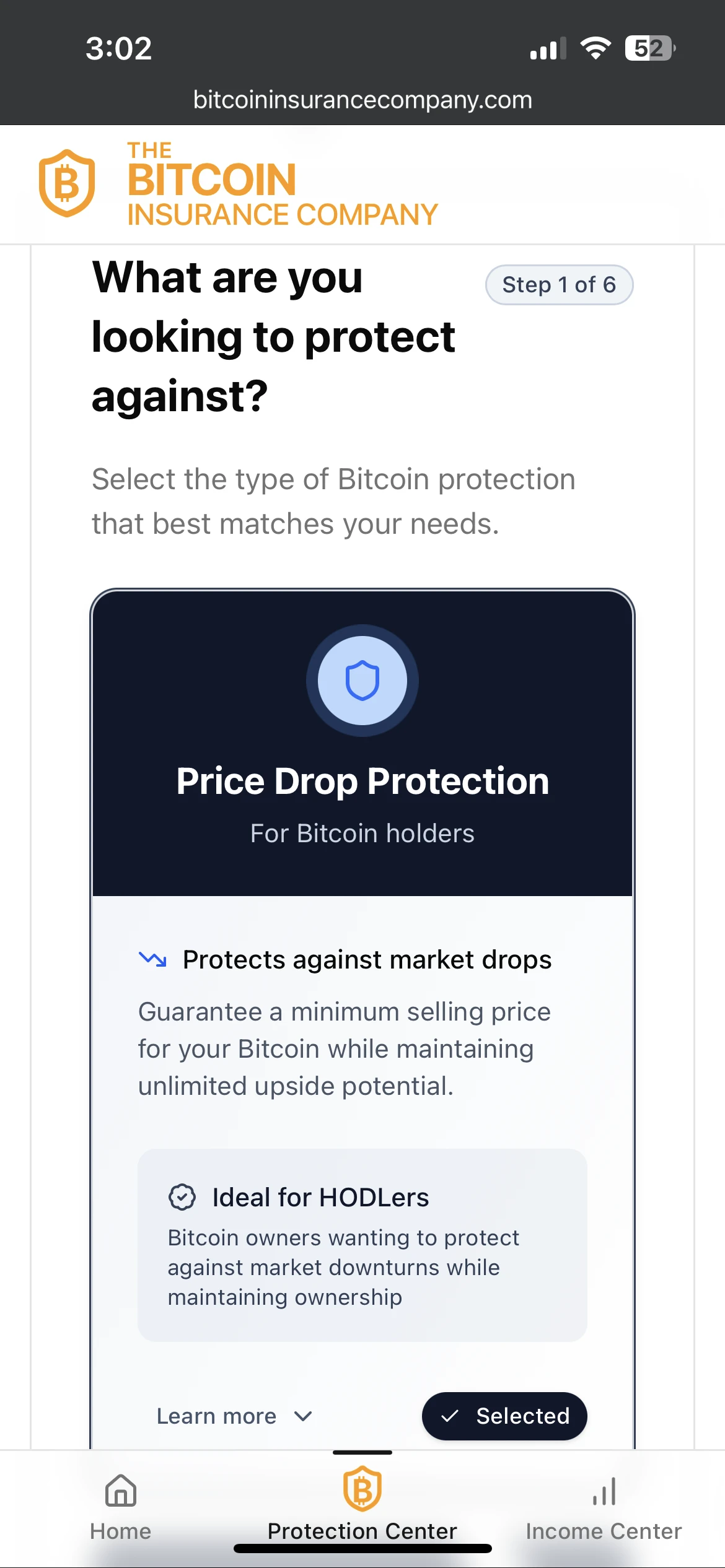Expand the Learn more section
The width and height of the screenshot is (725, 1568).
(216, 1416)
